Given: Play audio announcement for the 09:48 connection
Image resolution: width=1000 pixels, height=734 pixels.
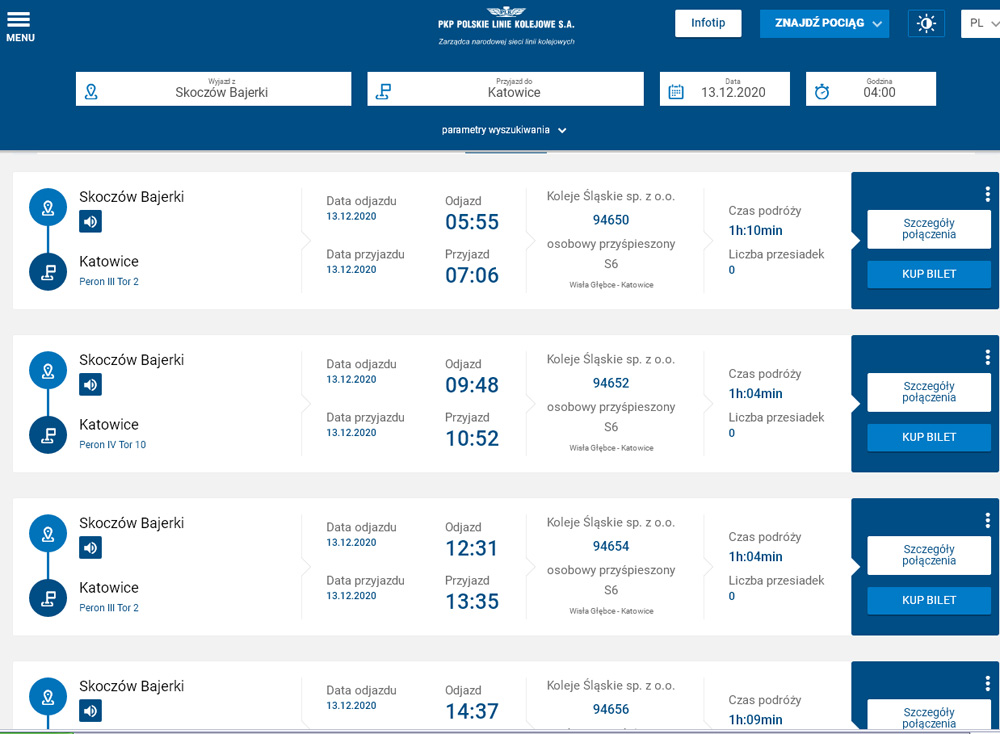Looking at the screenshot, I should 91,385.
